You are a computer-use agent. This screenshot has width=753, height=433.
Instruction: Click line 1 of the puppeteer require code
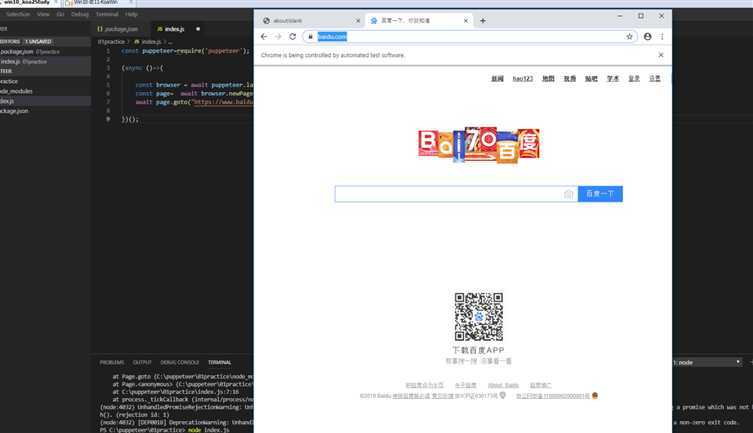185,51
